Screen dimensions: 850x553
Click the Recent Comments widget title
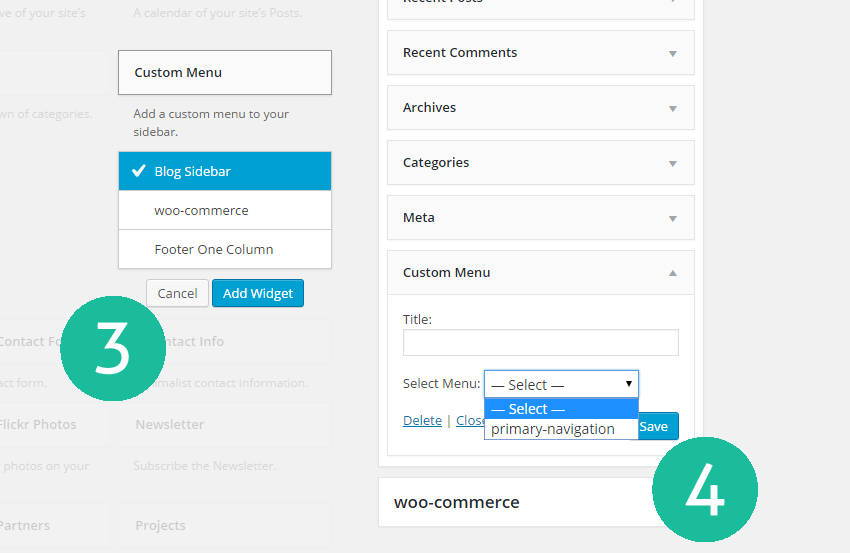(x=460, y=53)
